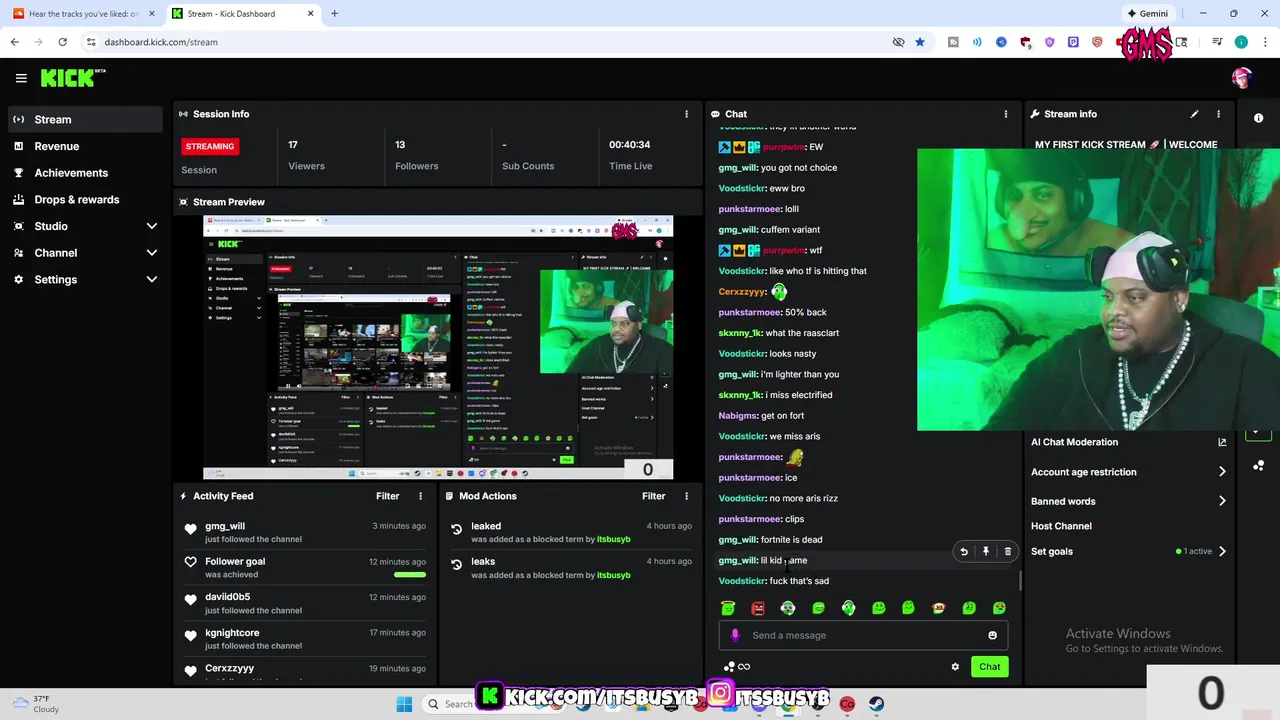
Task: Click gmg_will username in Activity Feed
Action: (x=225, y=526)
